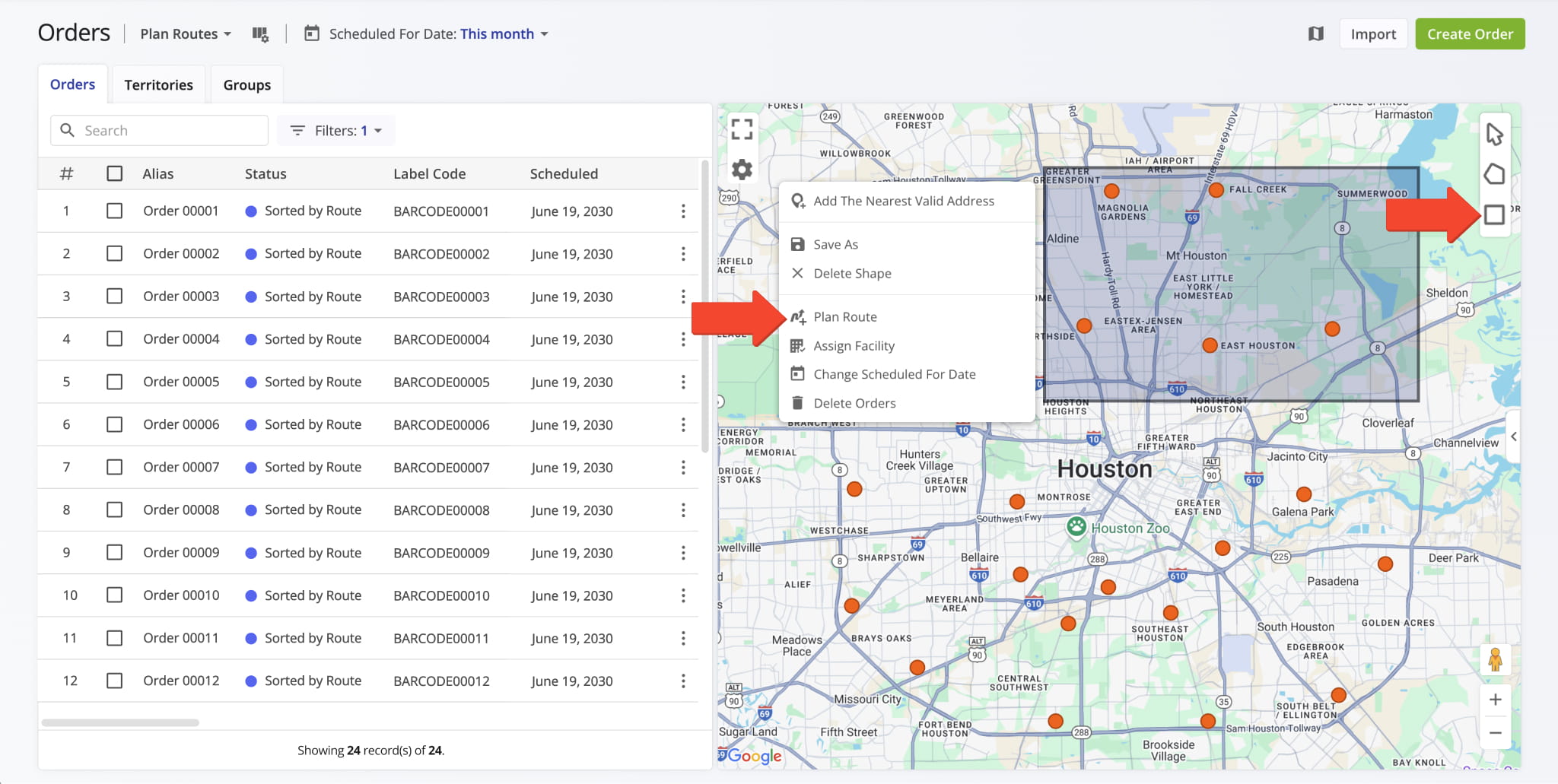Check the box for Order 00002
Viewport: 1558px width, 784px height.
[115, 253]
